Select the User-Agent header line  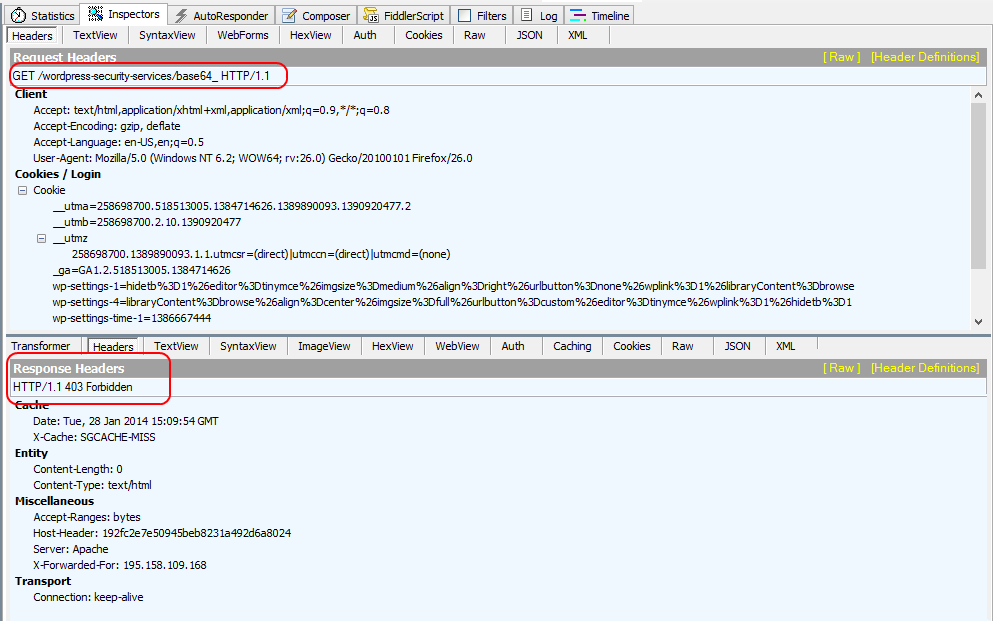tap(253, 158)
